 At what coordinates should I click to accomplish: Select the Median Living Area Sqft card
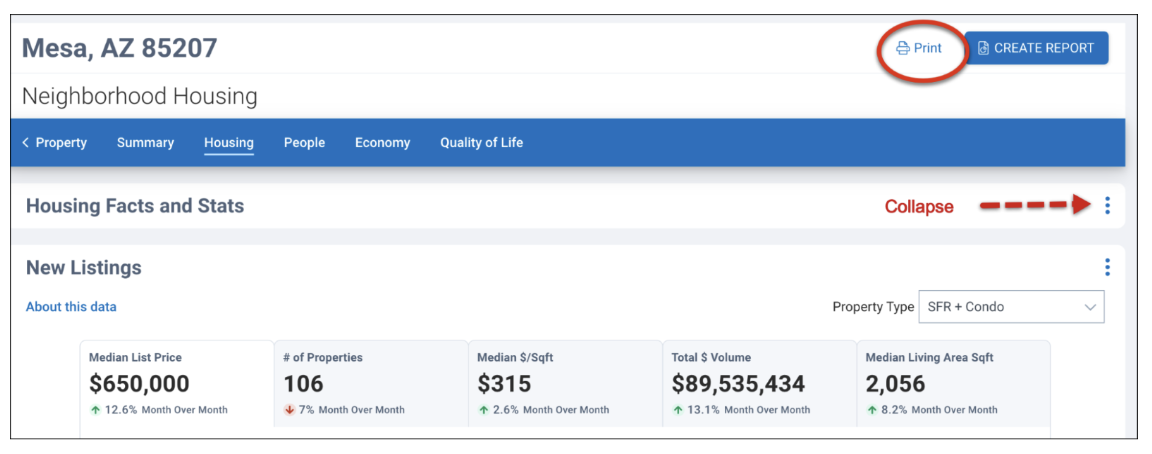[x=953, y=383]
